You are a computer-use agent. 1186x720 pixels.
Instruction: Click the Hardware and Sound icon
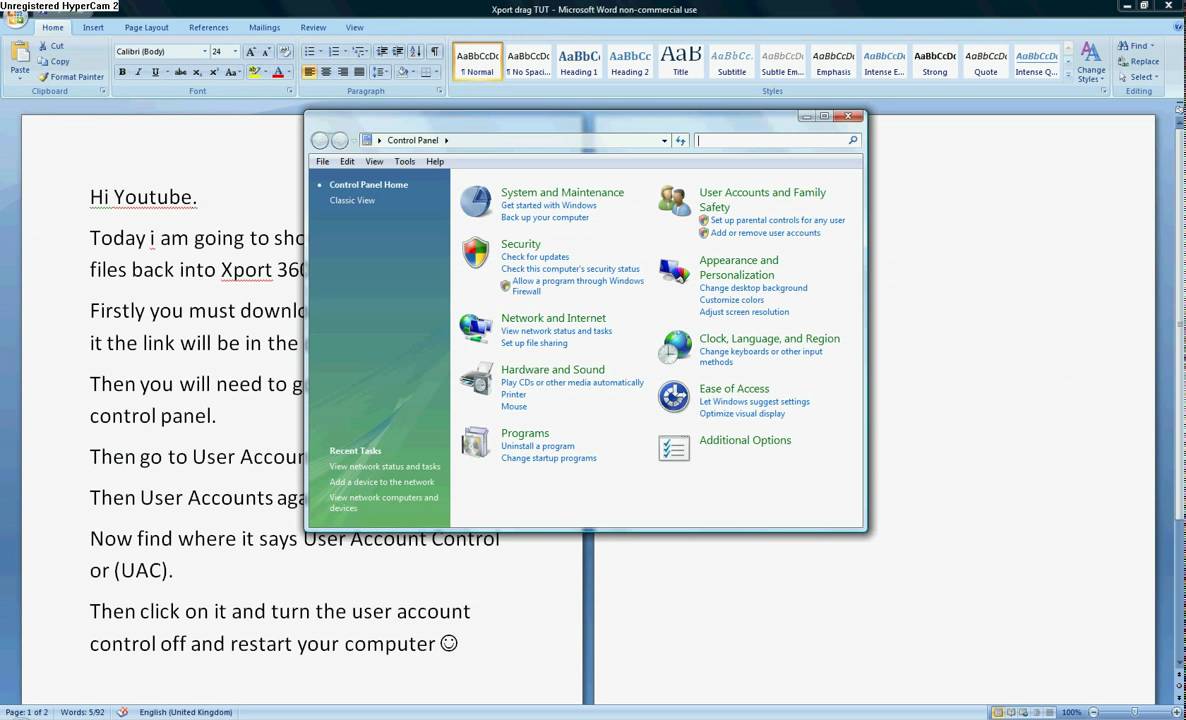click(476, 378)
